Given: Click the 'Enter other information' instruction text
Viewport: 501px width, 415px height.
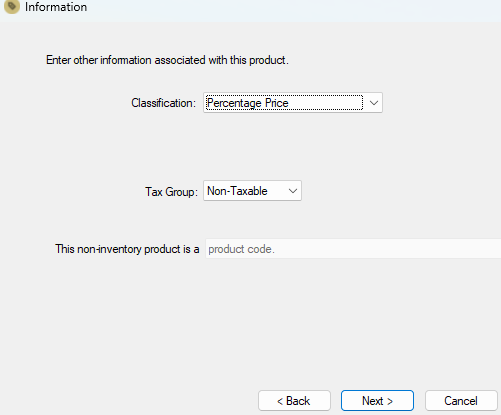Looking at the screenshot, I should (x=167, y=60).
